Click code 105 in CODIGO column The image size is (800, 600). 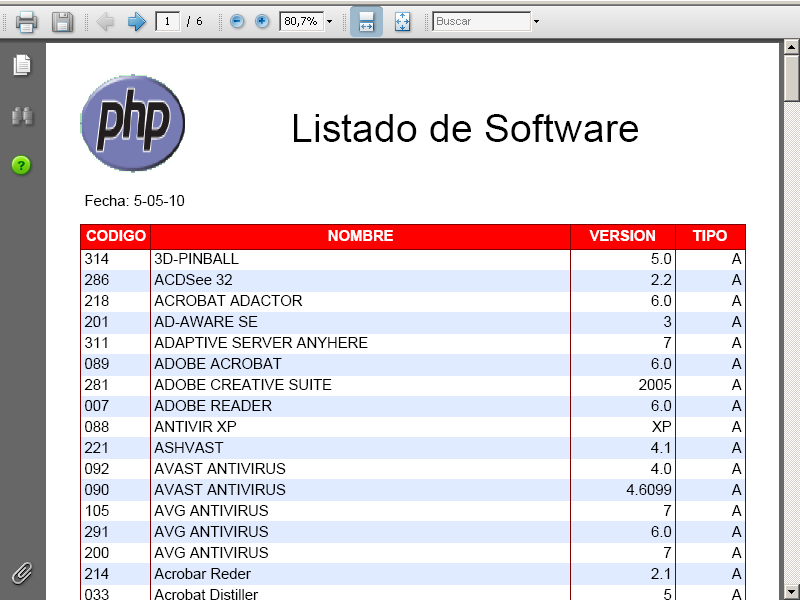(x=96, y=511)
